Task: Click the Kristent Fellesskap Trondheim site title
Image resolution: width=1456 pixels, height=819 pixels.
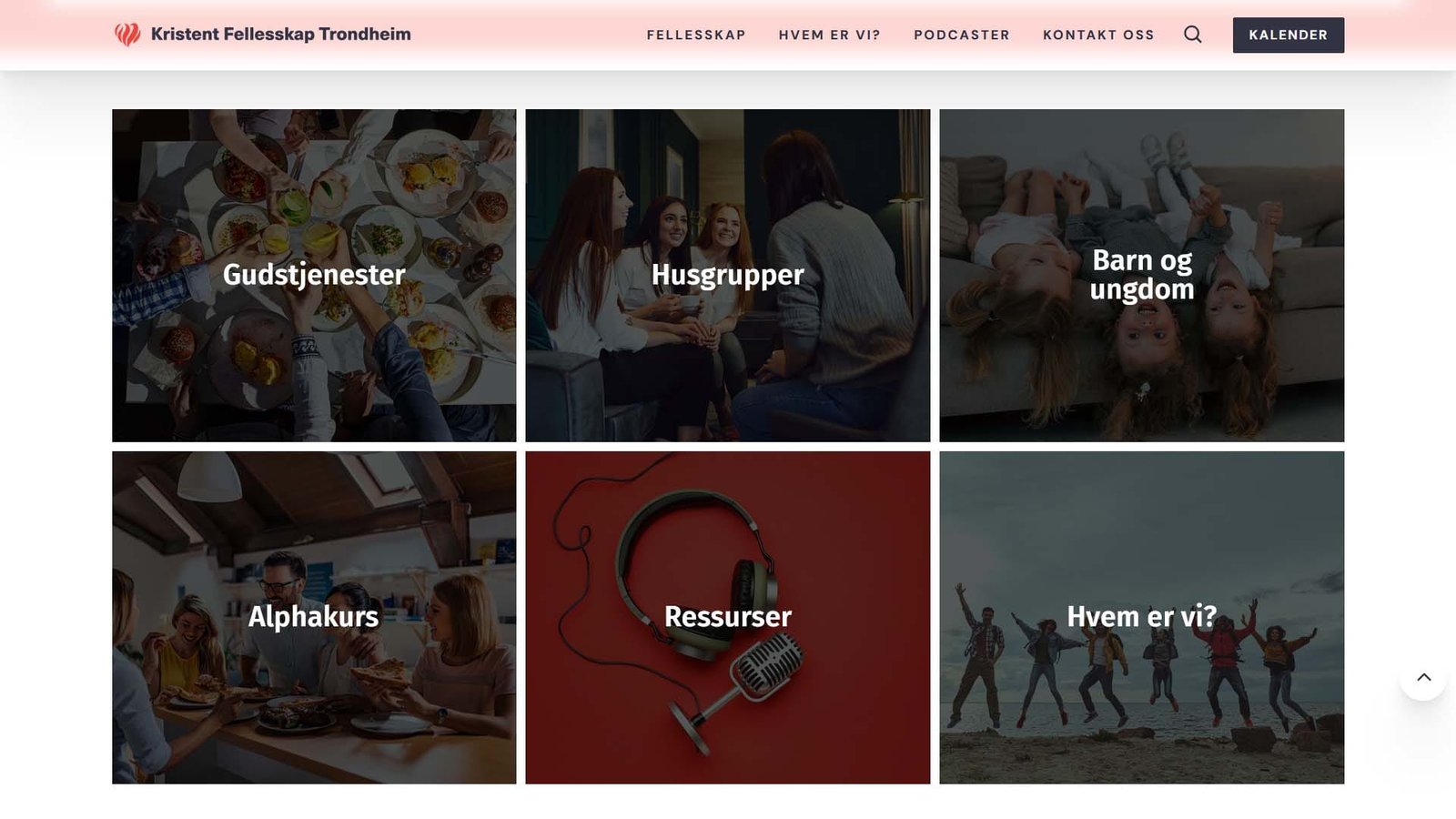Action: [x=280, y=35]
